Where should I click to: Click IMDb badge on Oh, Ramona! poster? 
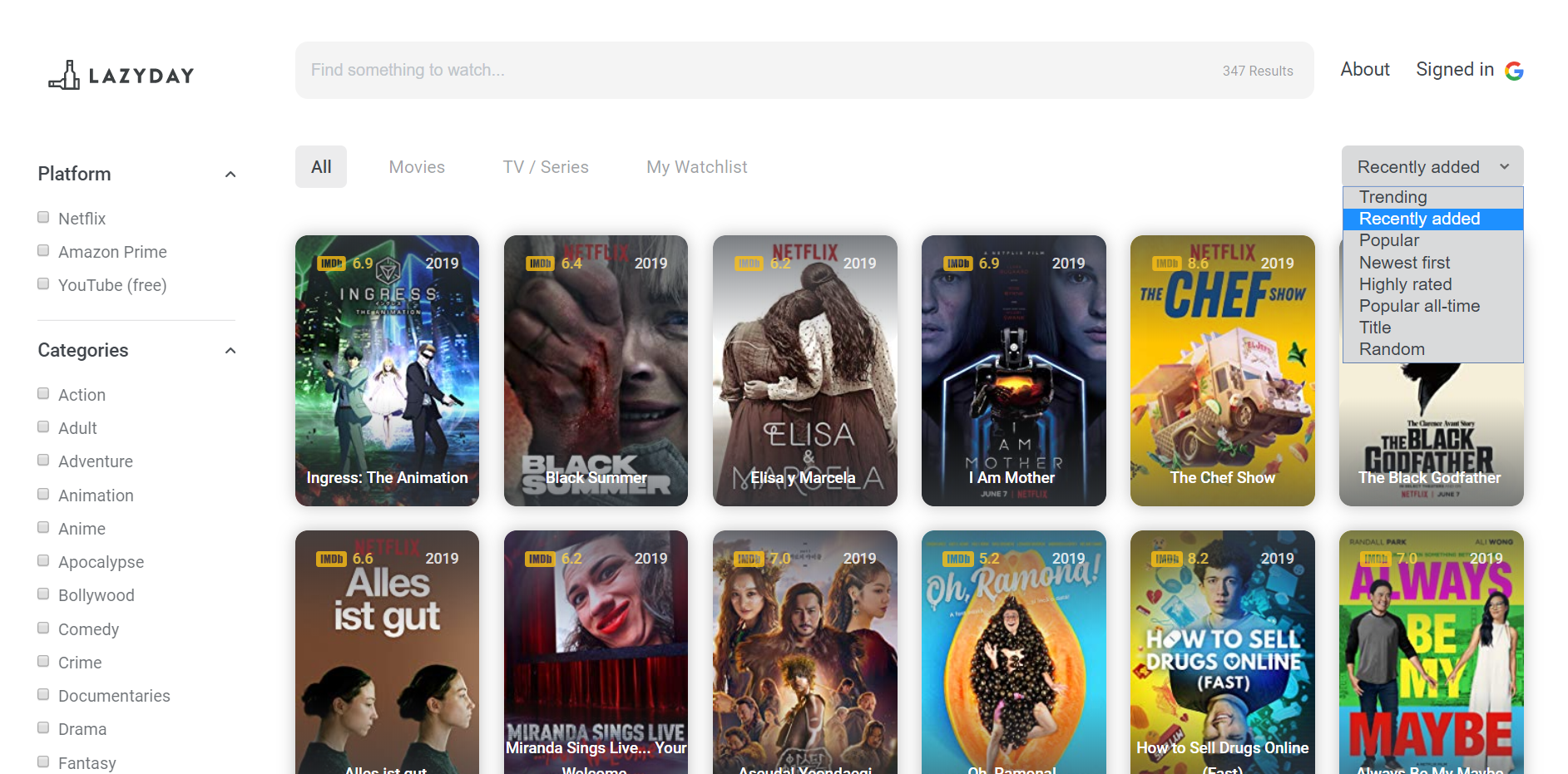click(x=957, y=559)
